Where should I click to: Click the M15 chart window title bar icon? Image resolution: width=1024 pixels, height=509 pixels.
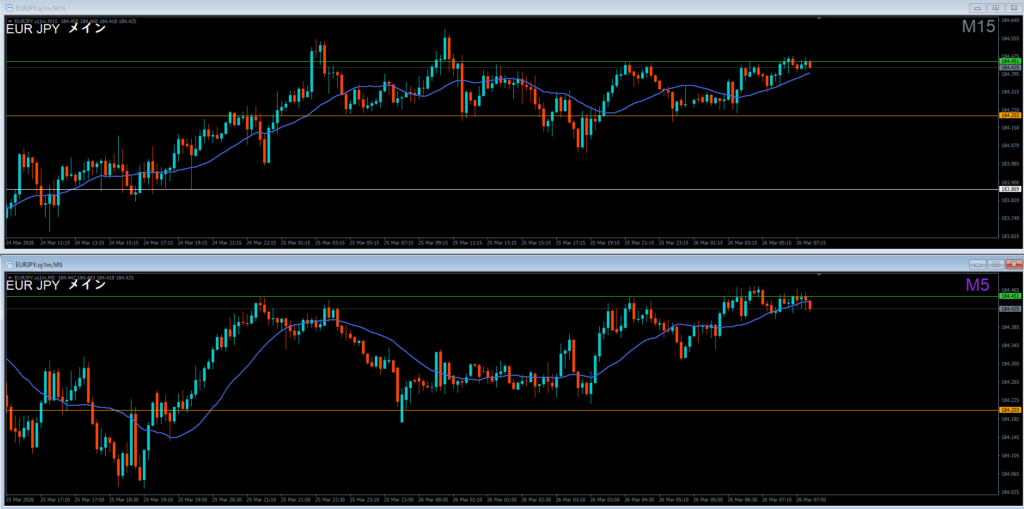coord(8,7)
